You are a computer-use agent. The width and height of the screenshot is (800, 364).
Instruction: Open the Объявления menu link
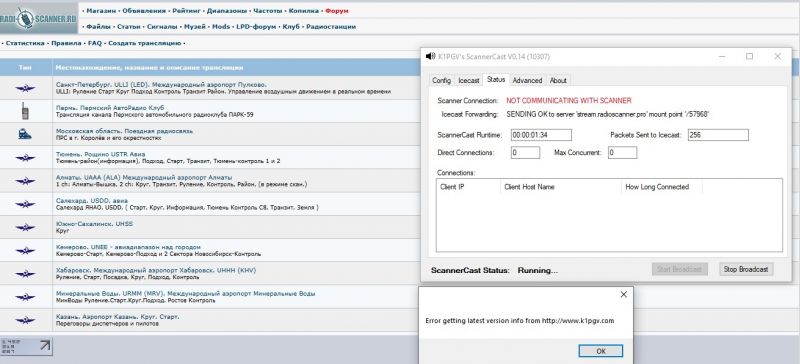[144, 10]
